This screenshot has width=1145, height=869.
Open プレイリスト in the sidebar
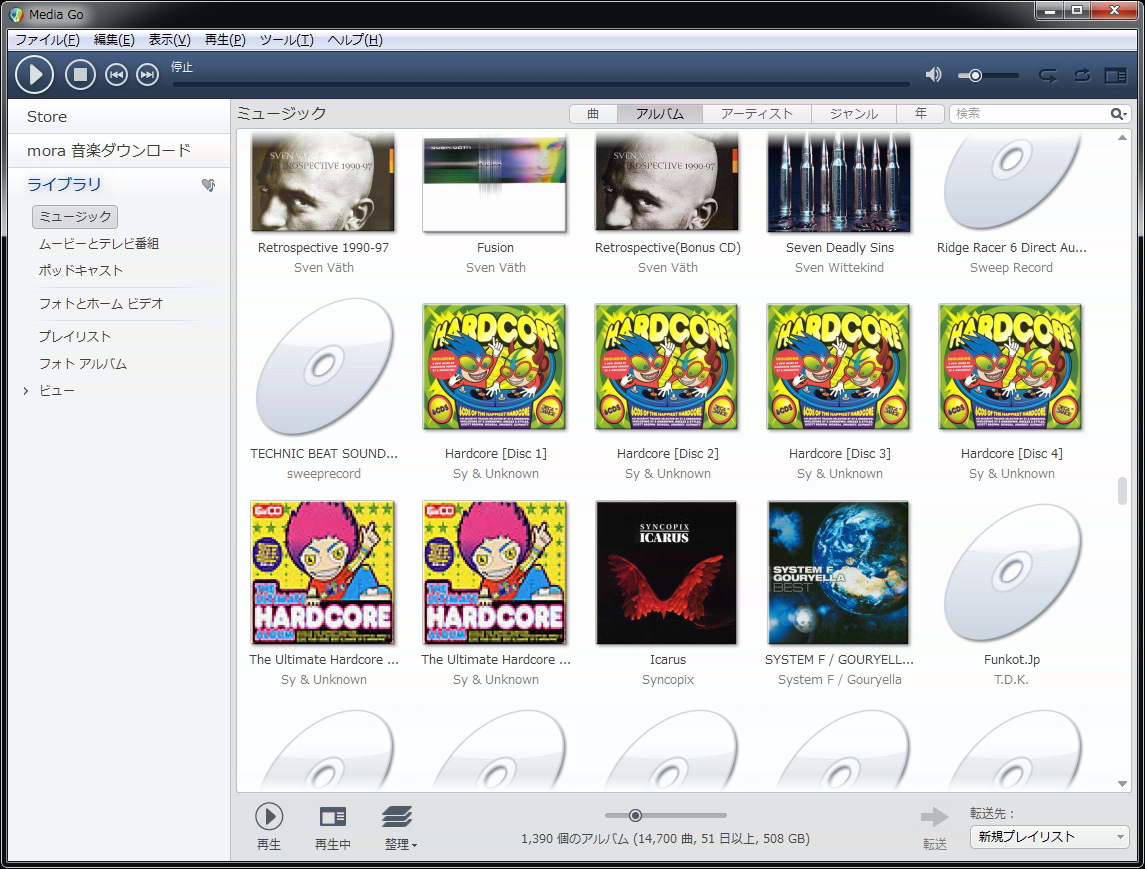[x=74, y=336]
